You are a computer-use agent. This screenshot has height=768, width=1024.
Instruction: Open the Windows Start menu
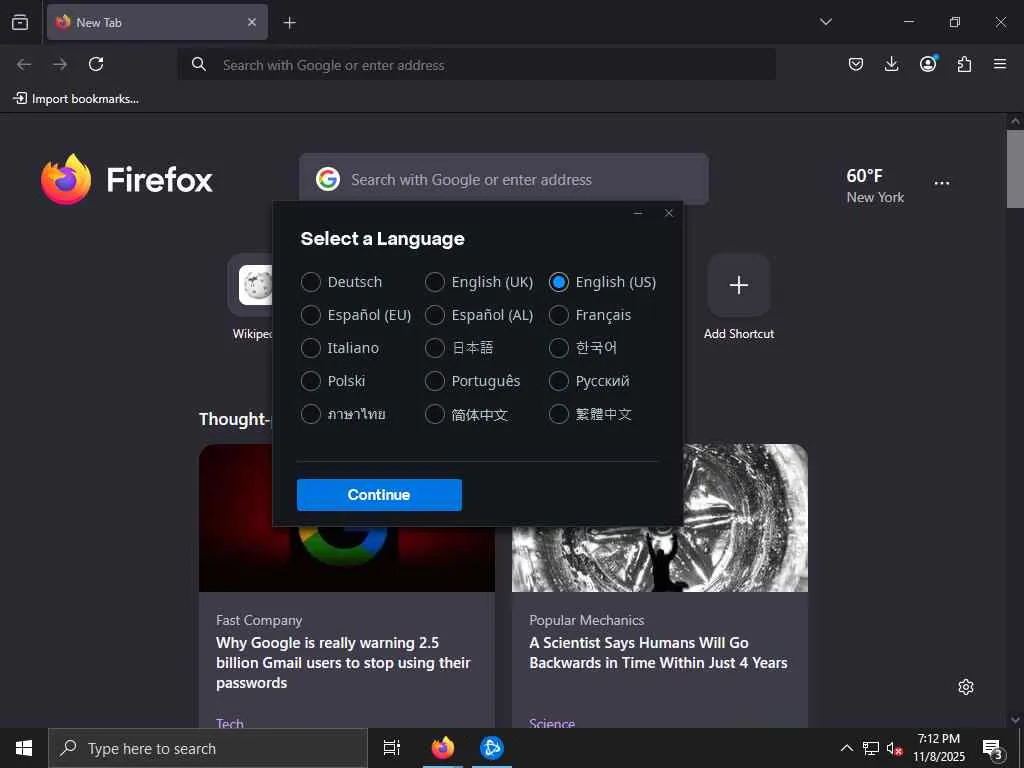pos(24,748)
